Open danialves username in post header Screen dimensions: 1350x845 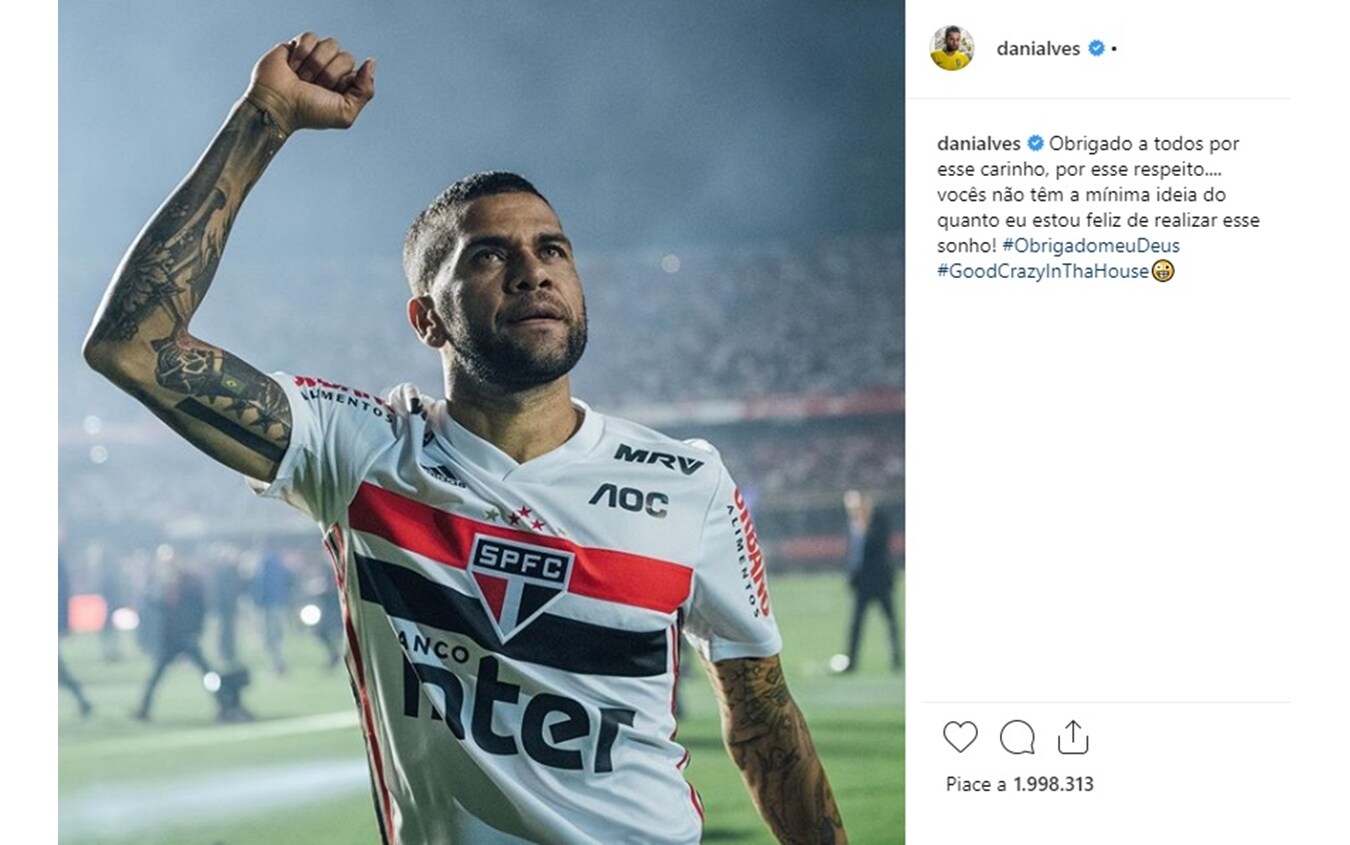tap(1038, 48)
